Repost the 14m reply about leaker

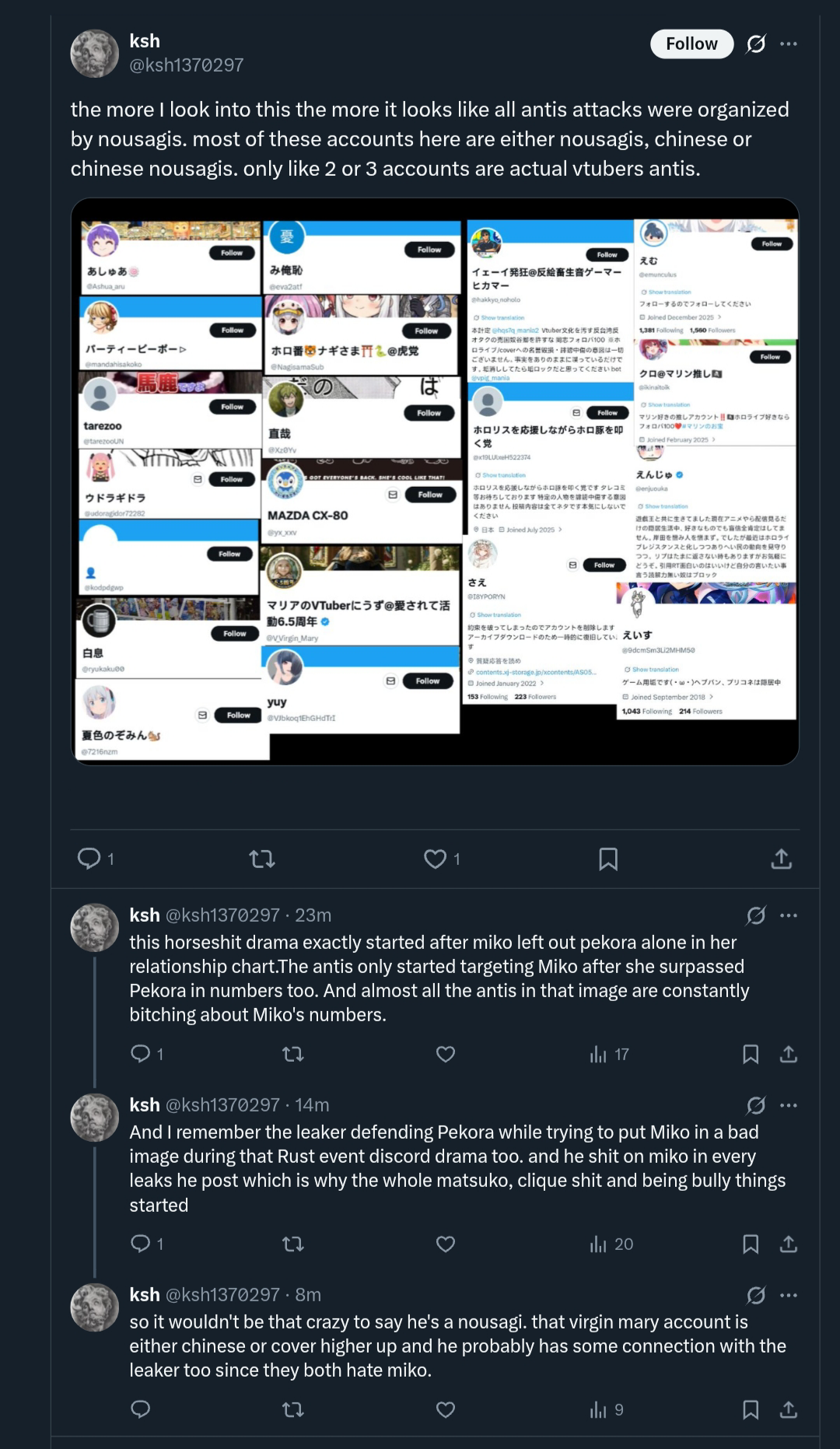click(292, 1244)
